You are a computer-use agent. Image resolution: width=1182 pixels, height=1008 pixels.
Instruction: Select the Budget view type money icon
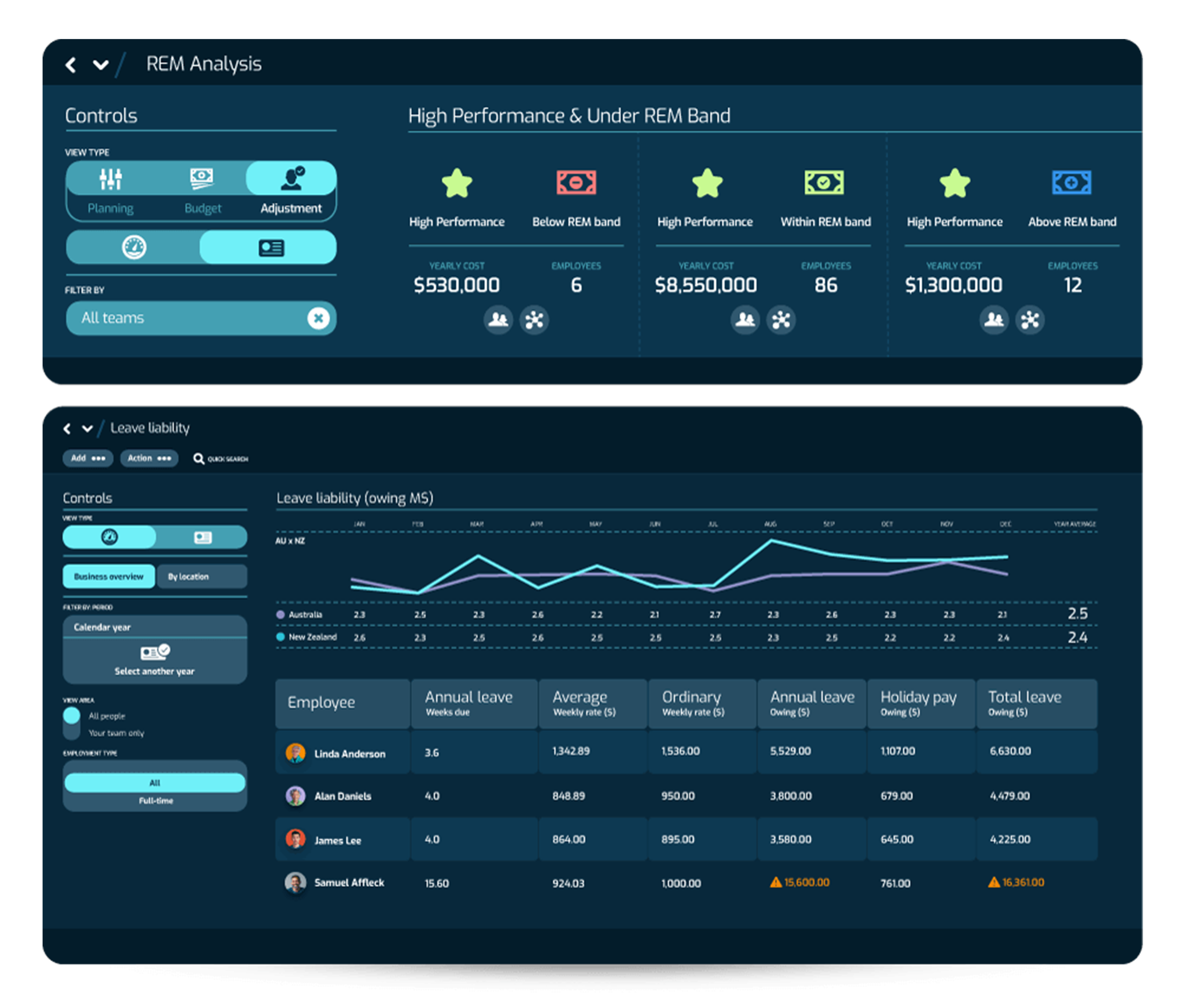click(202, 179)
